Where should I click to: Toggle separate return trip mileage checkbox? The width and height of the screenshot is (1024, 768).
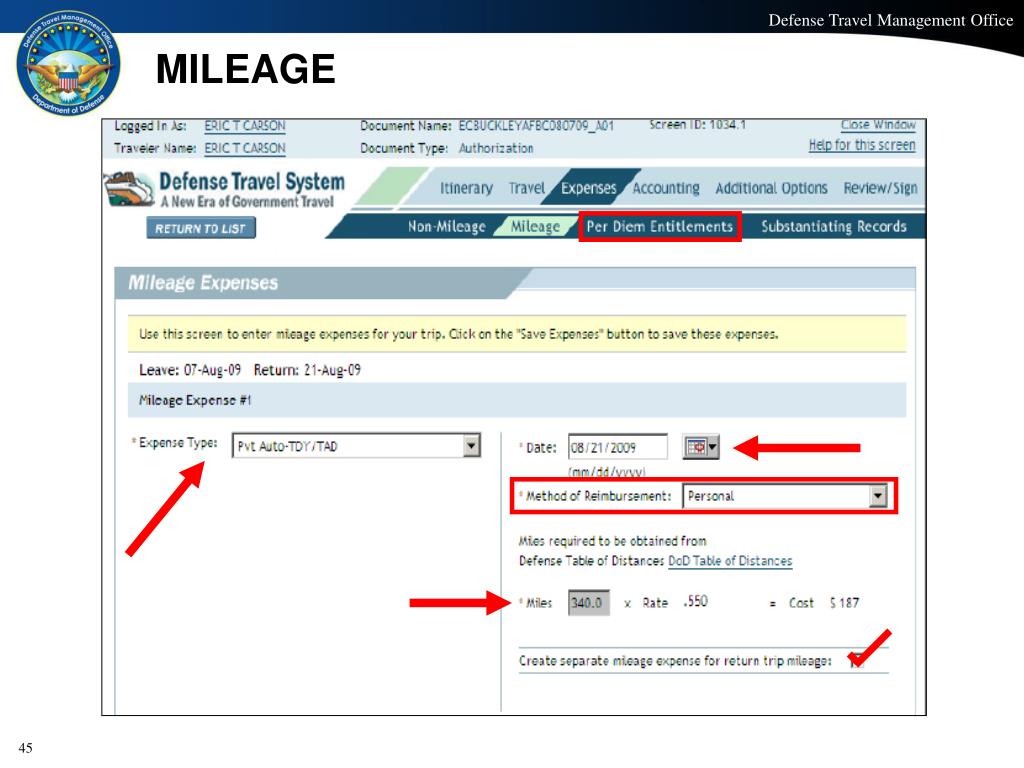click(856, 661)
